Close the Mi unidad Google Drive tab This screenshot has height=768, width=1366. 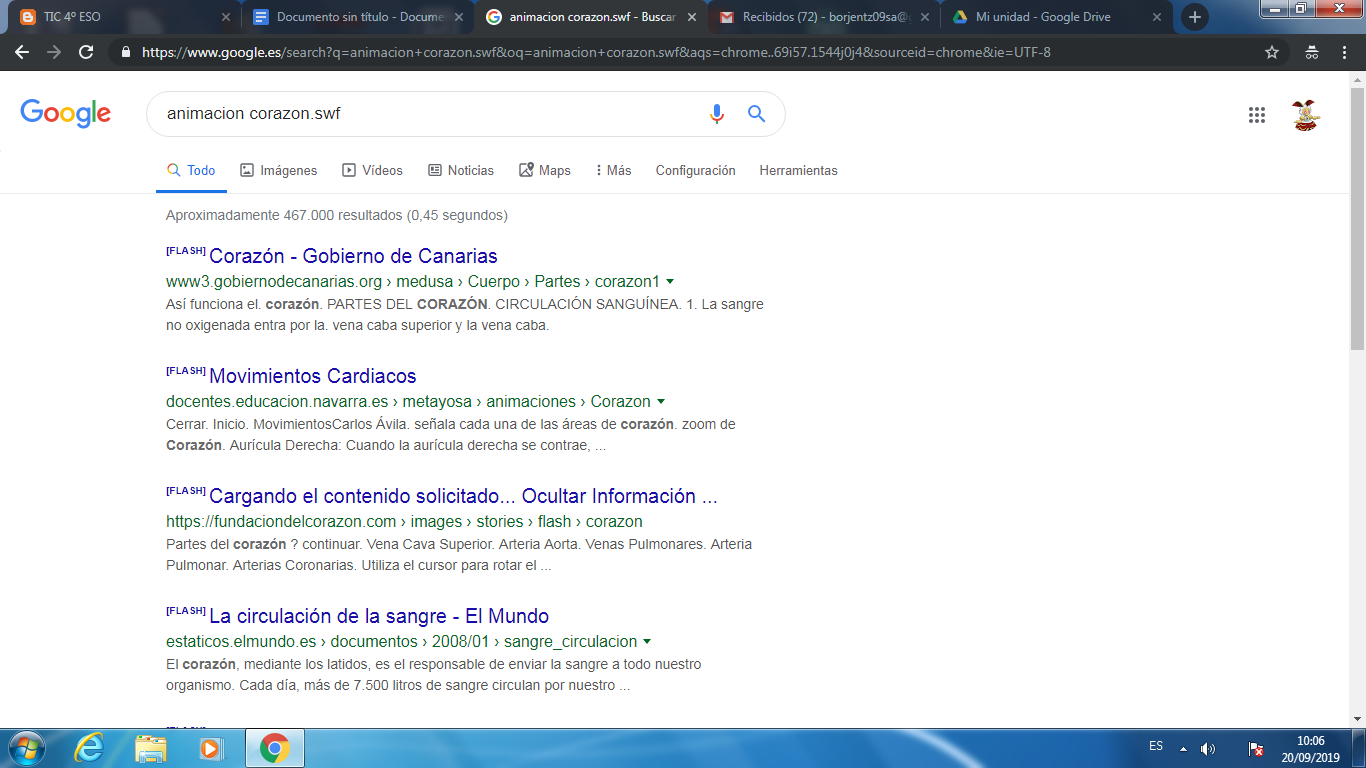tap(1157, 17)
